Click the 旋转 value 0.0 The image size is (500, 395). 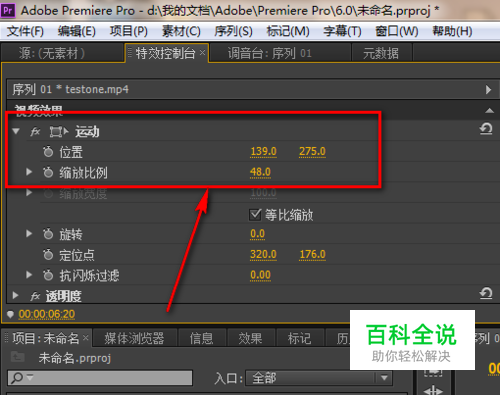(x=257, y=234)
